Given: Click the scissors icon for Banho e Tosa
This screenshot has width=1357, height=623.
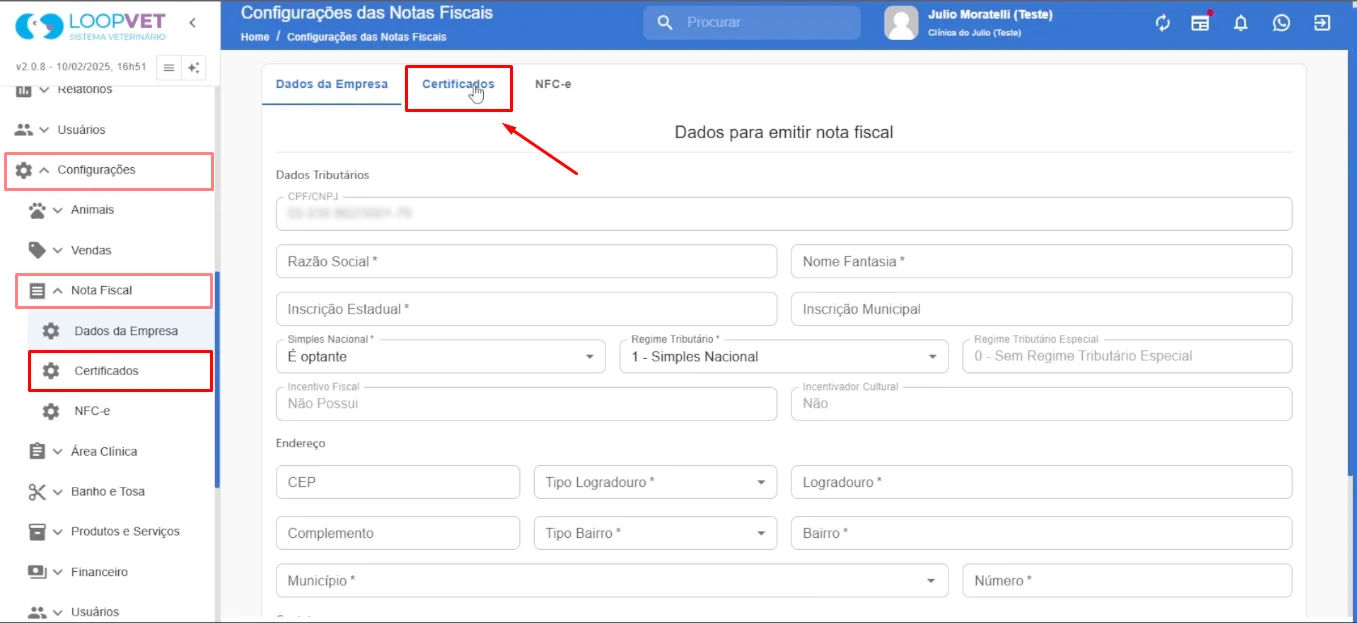Looking at the screenshot, I should [x=37, y=492].
